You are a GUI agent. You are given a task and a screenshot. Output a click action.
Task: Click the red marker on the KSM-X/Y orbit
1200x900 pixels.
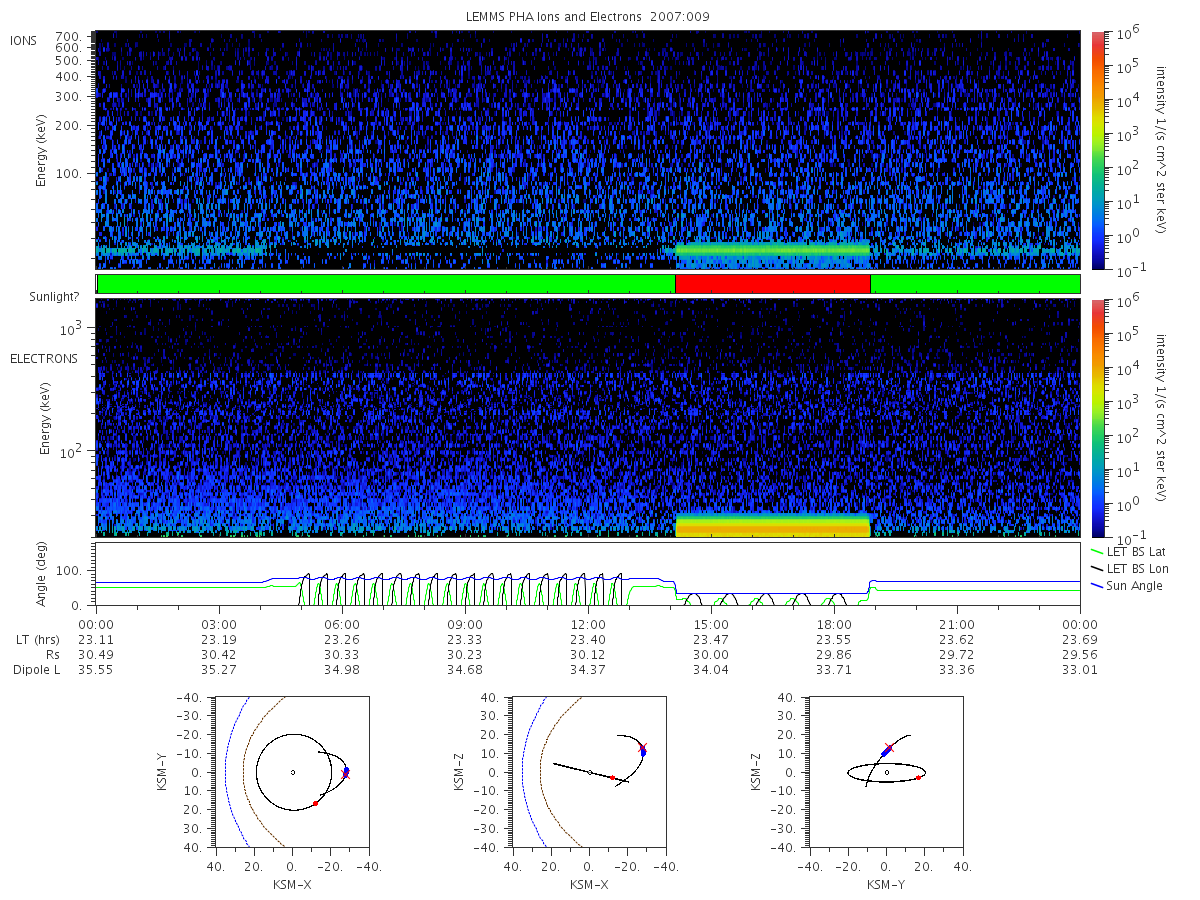pos(315,803)
